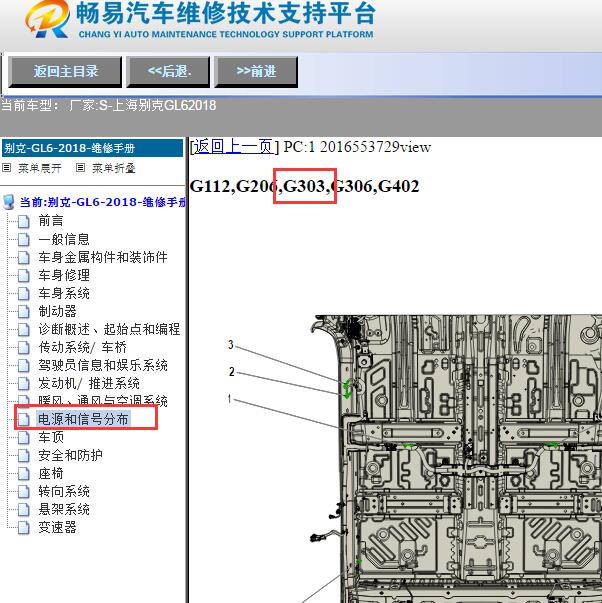Open the 悬架系统 section
The height and width of the screenshot is (603, 602).
click(64, 510)
